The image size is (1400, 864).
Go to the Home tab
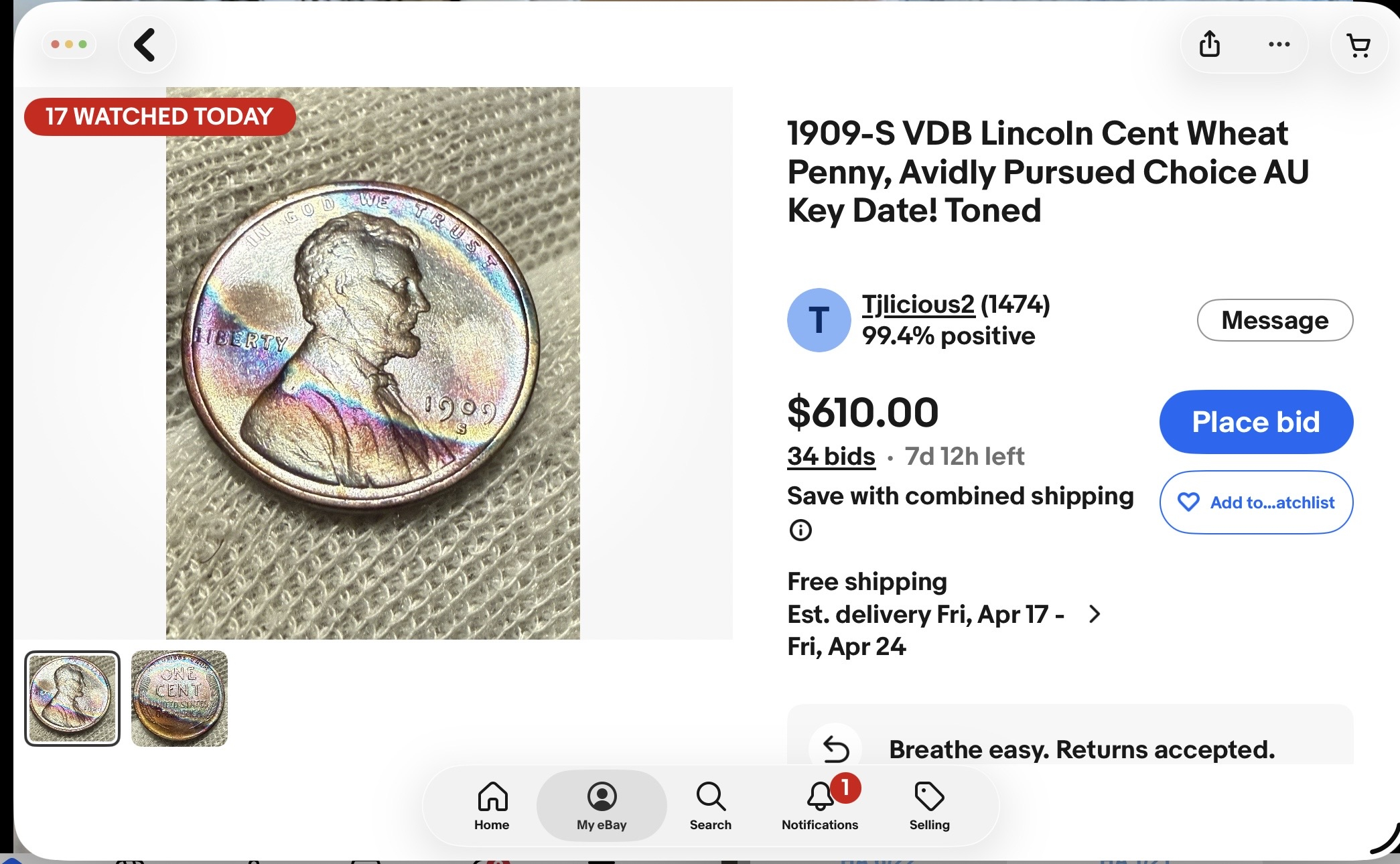[x=492, y=806]
